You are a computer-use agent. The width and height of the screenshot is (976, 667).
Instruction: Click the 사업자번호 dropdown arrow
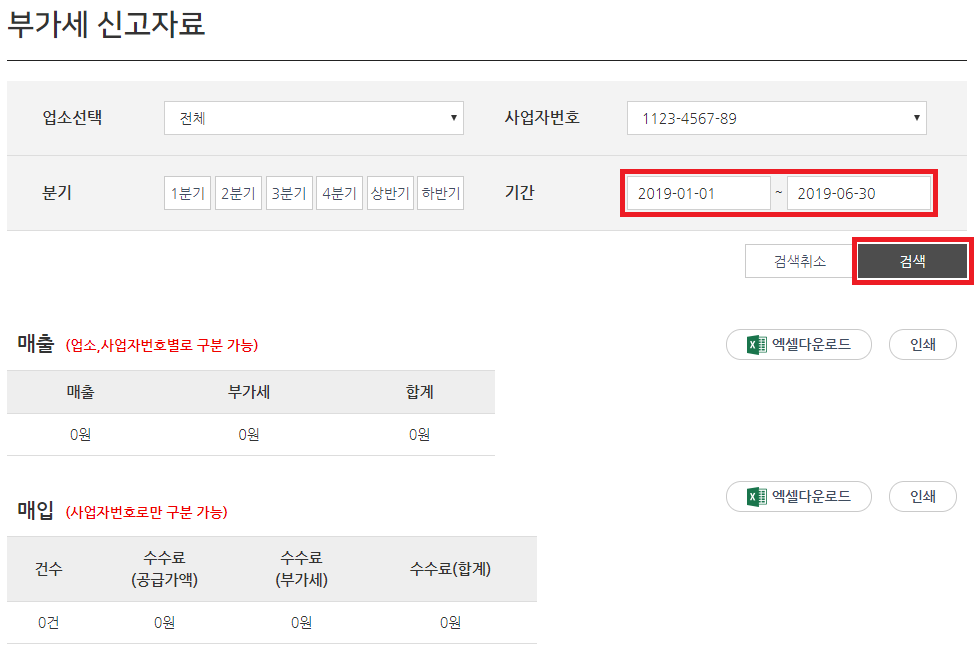pyautogui.click(x=916, y=118)
